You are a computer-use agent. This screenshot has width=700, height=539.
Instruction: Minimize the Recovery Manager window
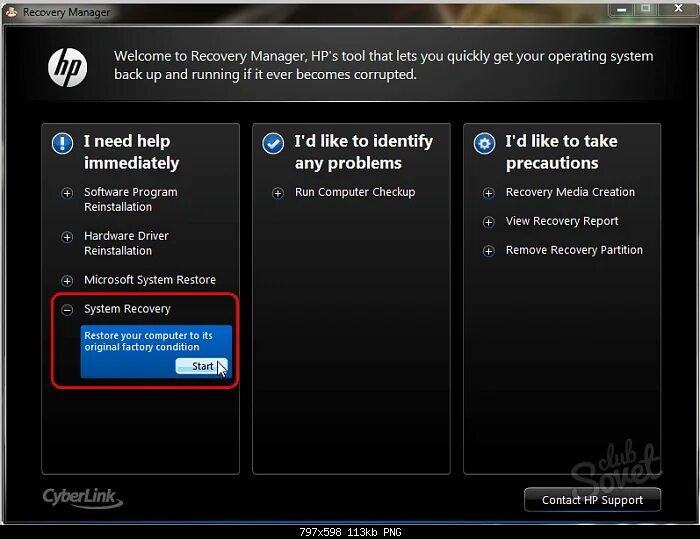tap(621, 9)
